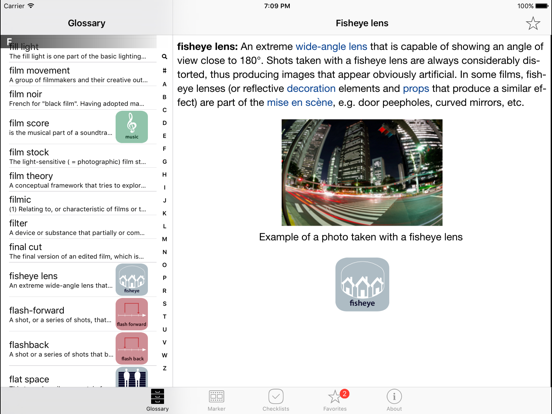Screen dimensions: 552x414
Task: Tap the fisheye icon in the glossary list
Action: coord(132,280)
